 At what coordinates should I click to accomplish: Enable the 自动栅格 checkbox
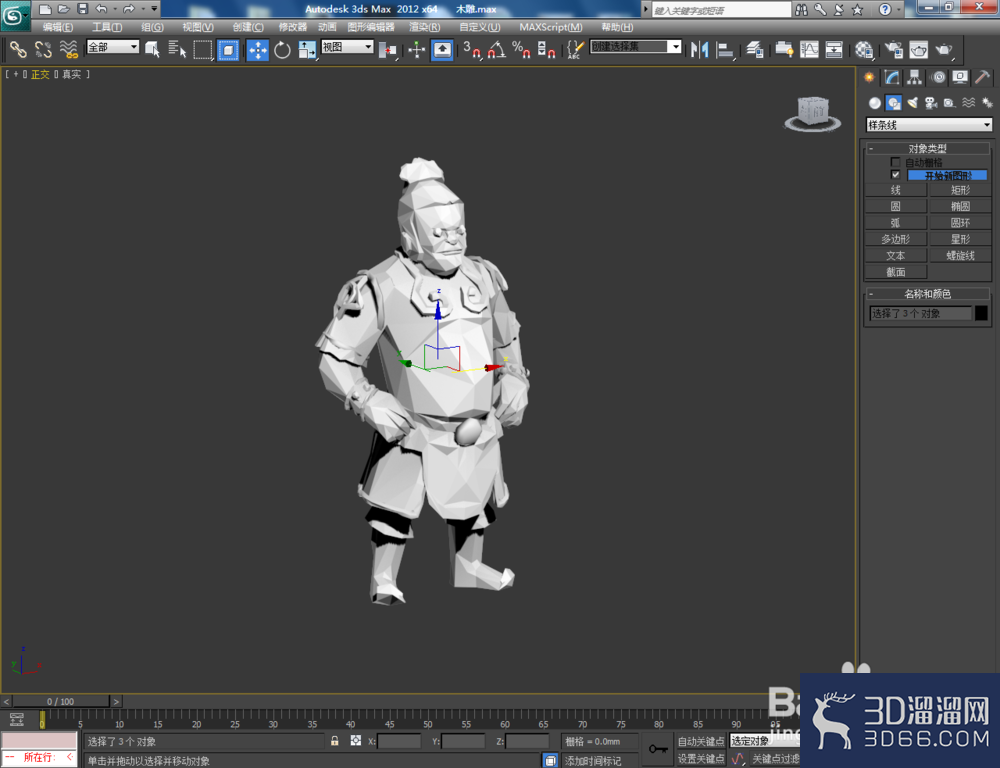click(895, 162)
